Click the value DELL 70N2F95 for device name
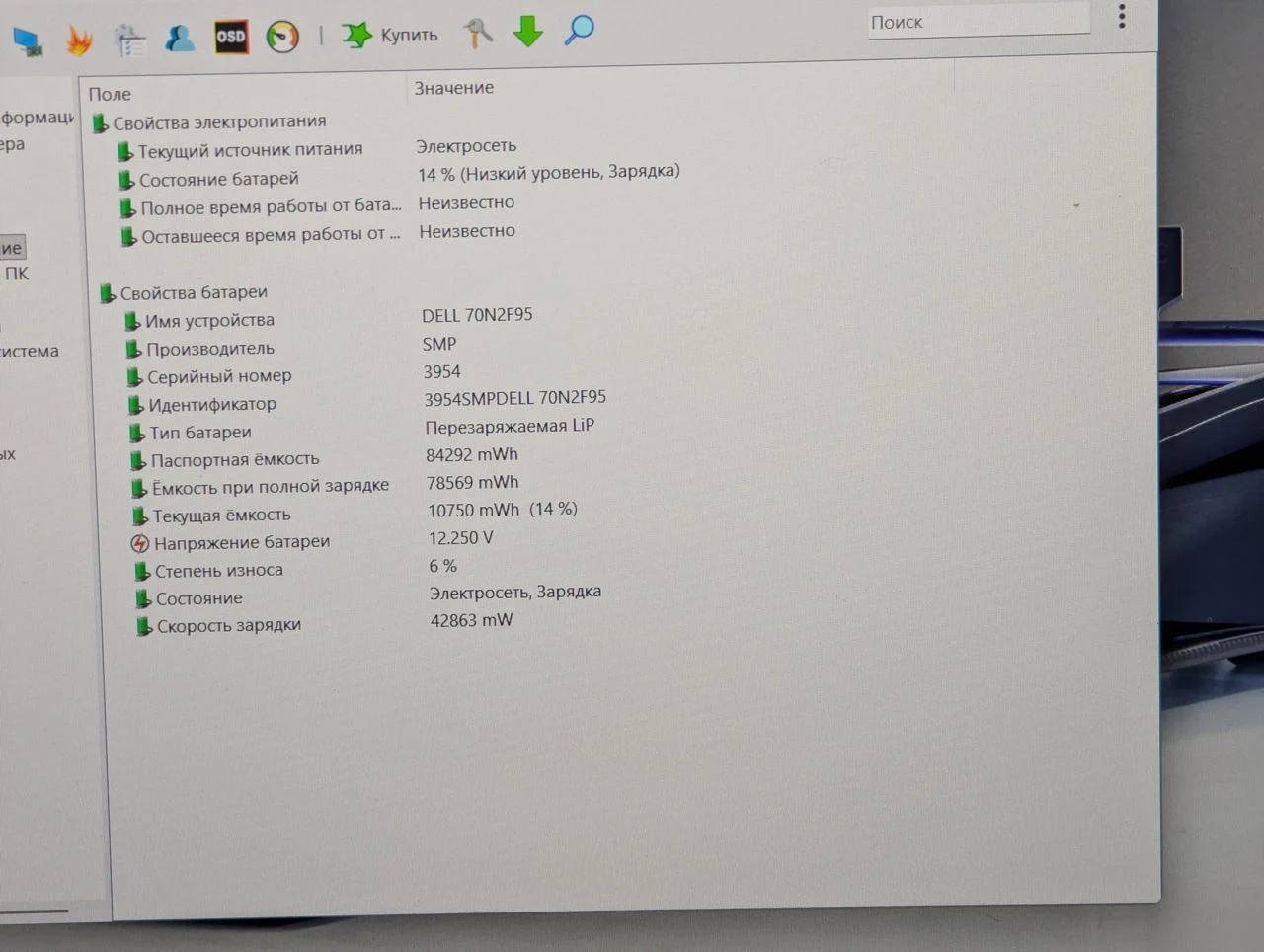The width and height of the screenshot is (1264, 952). (477, 315)
